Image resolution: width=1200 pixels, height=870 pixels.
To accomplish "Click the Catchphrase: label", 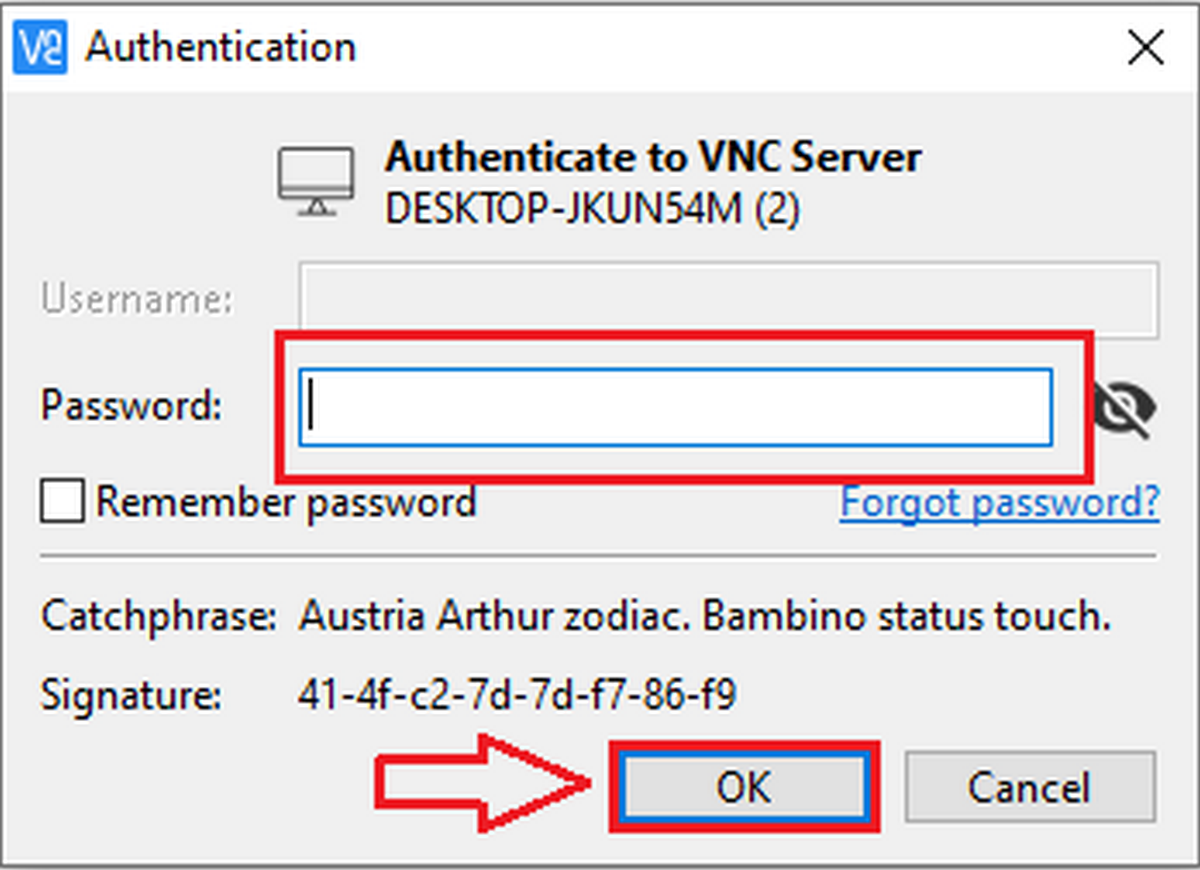I will [158, 617].
